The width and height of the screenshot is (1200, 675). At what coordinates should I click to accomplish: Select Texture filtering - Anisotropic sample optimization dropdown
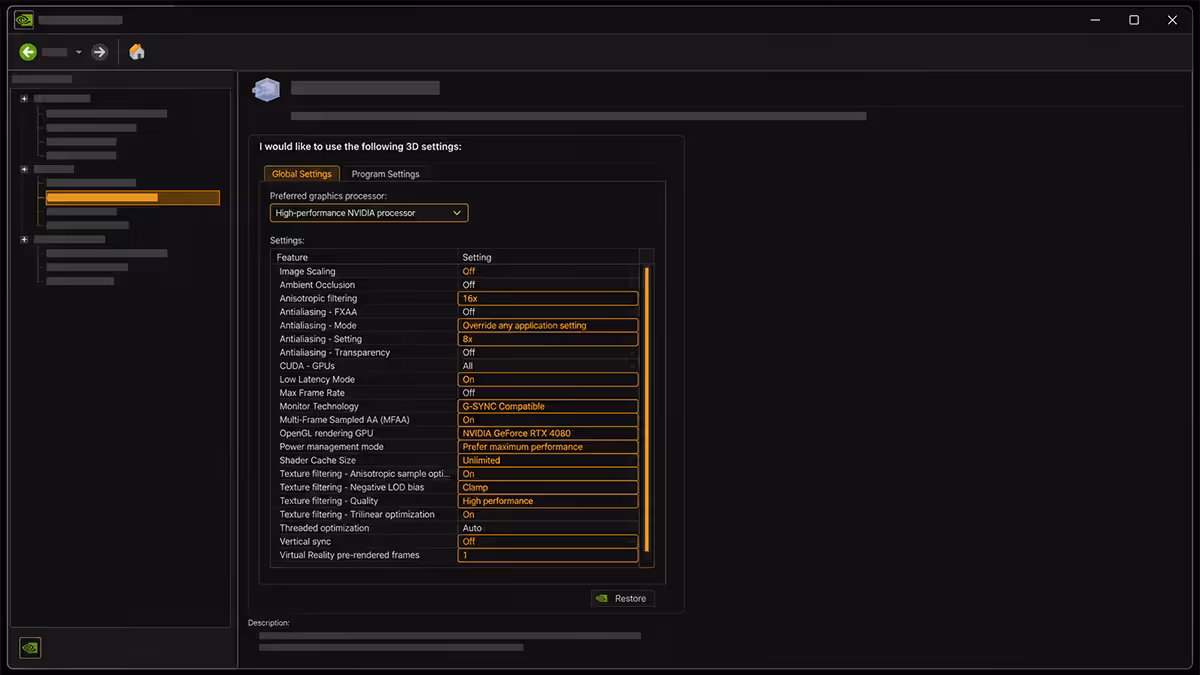(x=548, y=474)
